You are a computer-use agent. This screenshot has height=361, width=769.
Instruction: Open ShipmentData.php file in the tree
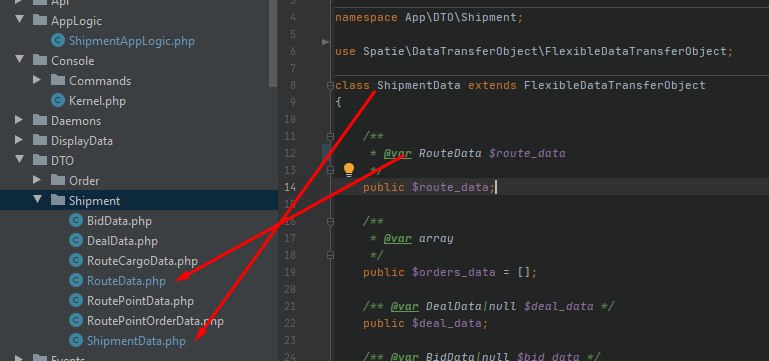[x=136, y=341]
